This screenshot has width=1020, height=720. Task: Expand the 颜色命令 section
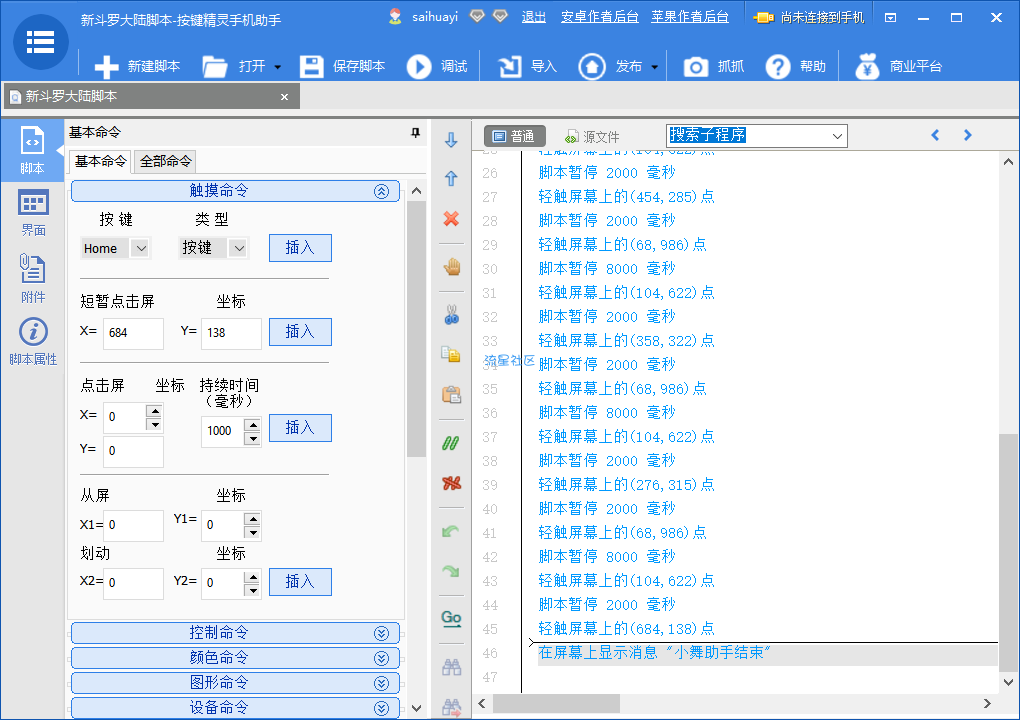click(x=381, y=658)
